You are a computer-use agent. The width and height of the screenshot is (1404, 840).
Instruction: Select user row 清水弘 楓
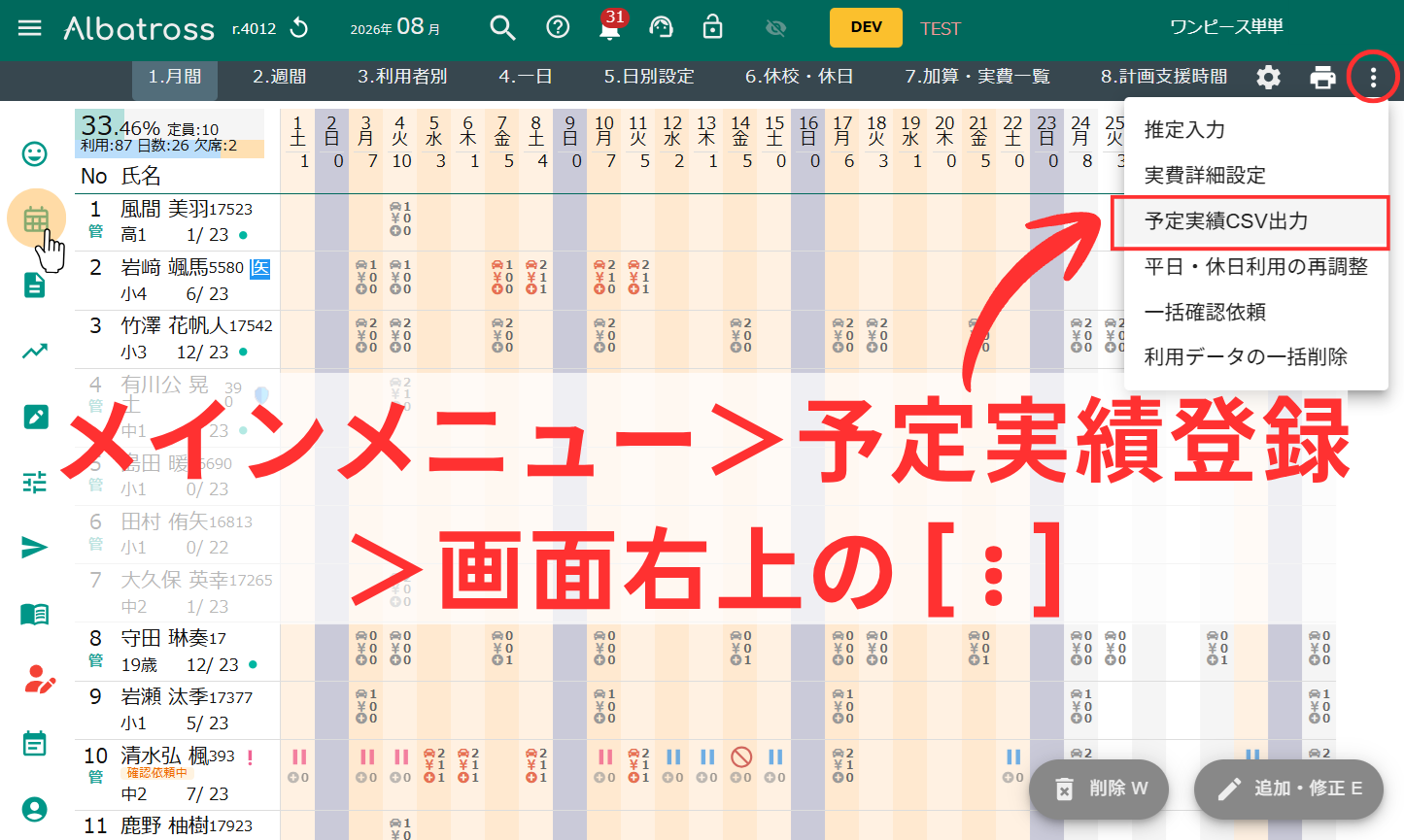(x=178, y=774)
